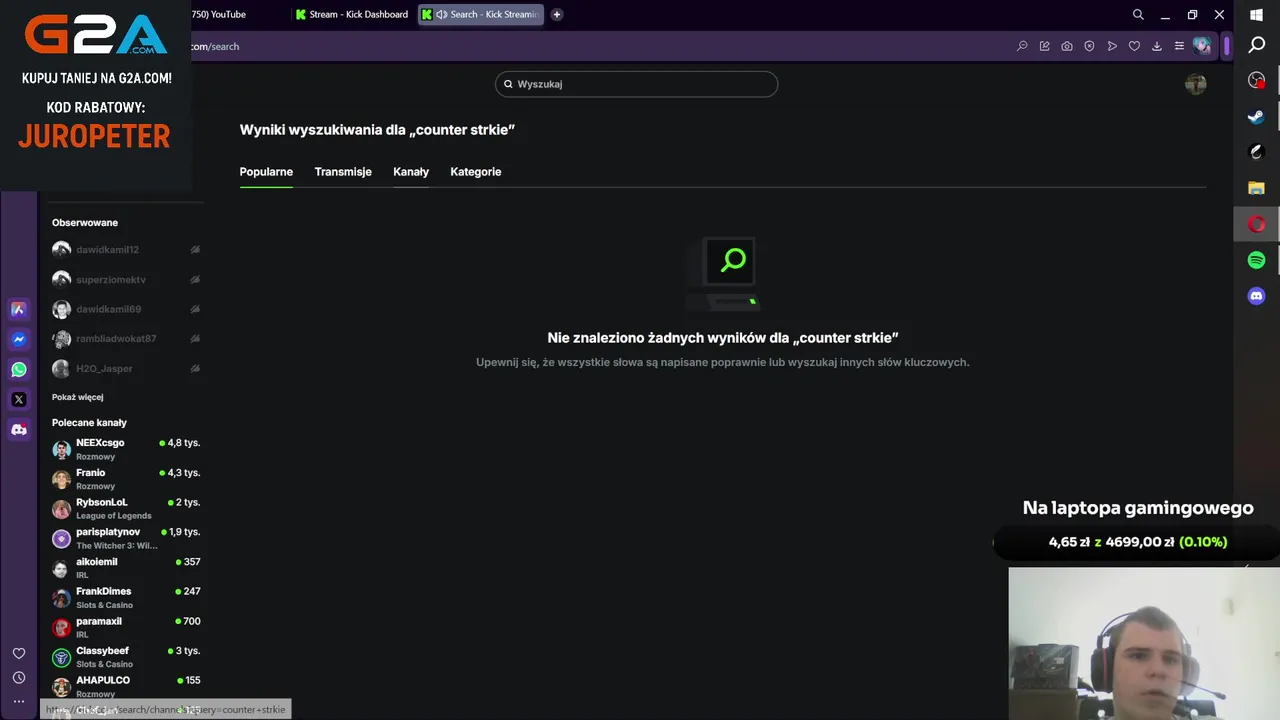Click the send/flow arrow toolbar icon
1280x720 pixels.
pyautogui.click(x=1112, y=46)
